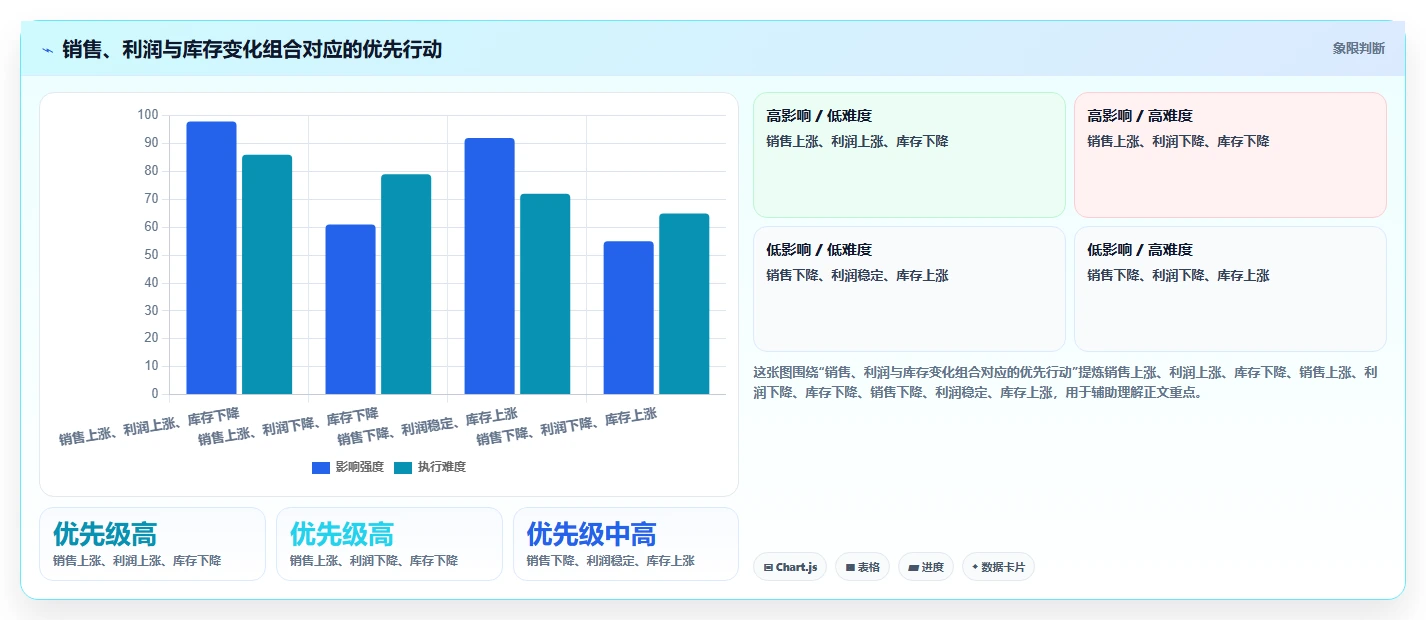Click the 影响强度 legend label

click(x=359, y=467)
